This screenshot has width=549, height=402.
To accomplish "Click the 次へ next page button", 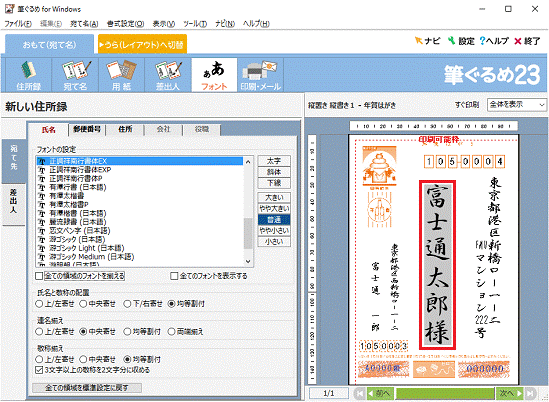I will pos(510,393).
